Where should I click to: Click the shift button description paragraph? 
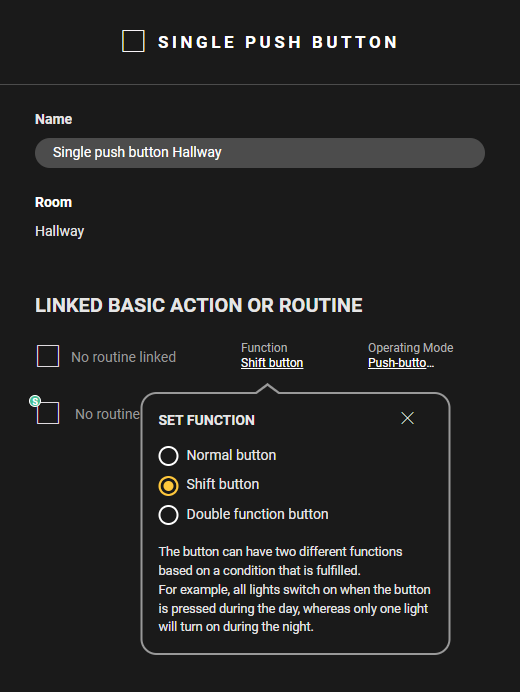coord(294,589)
